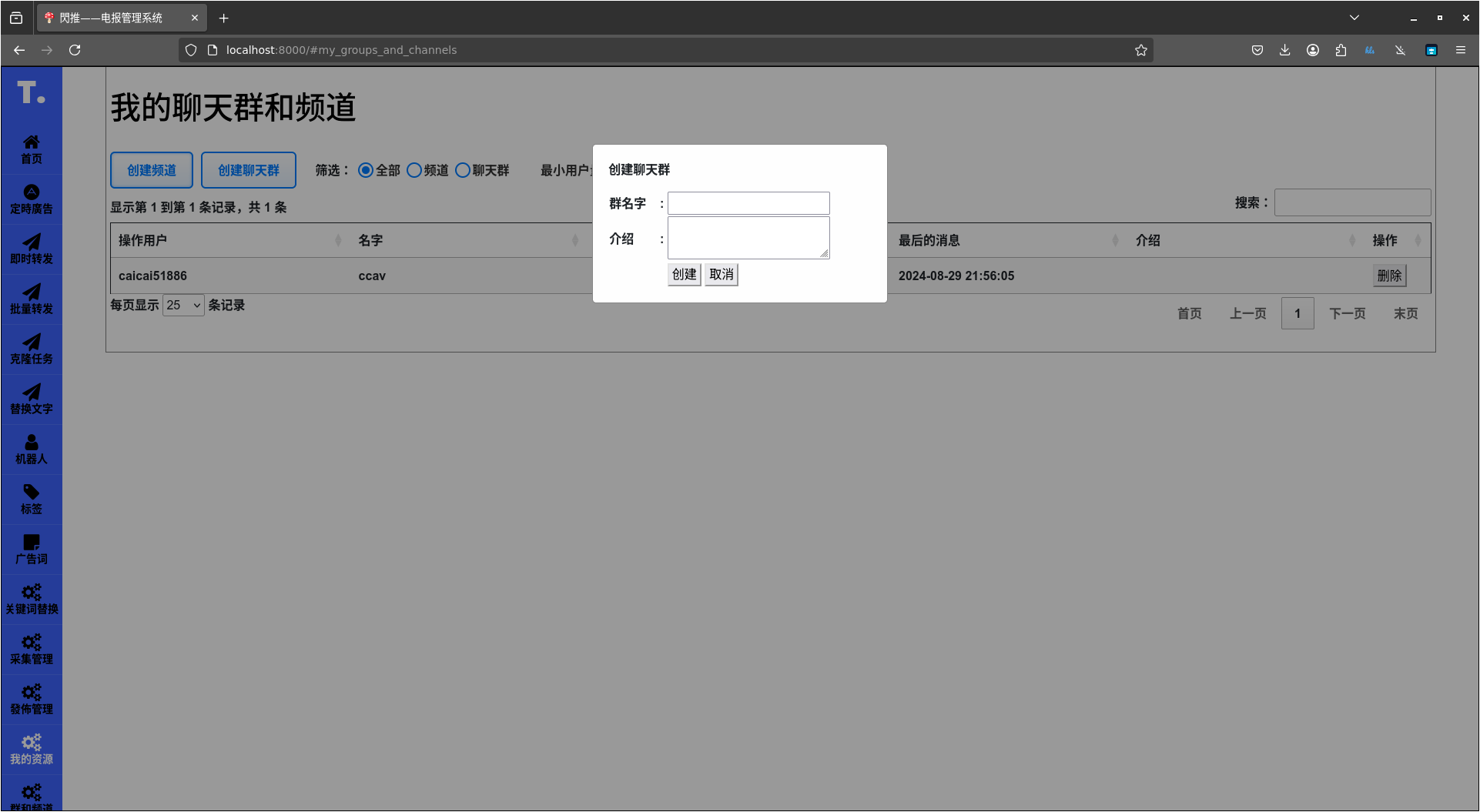Open the browser list all tabs chevron
This screenshot has height=812, width=1480.
pos(1354,18)
